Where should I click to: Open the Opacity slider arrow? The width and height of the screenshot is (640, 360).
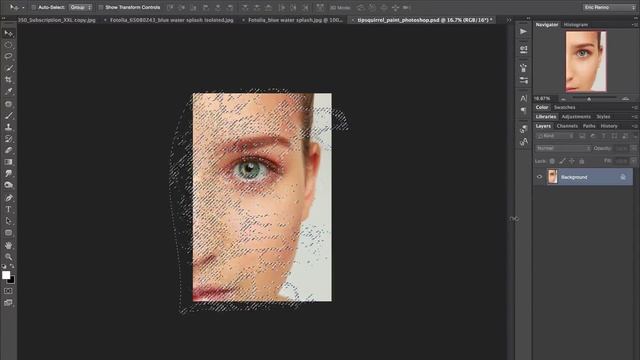(x=633, y=149)
